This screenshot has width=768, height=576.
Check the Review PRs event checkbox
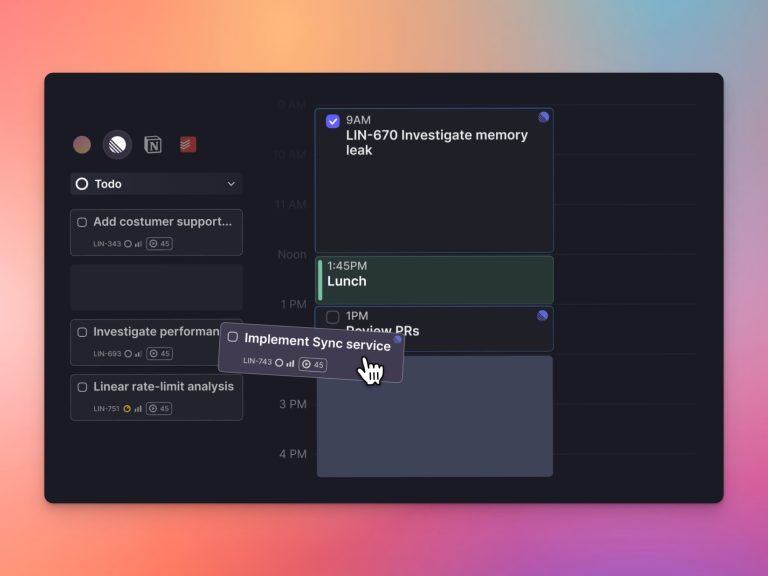point(333,318)
